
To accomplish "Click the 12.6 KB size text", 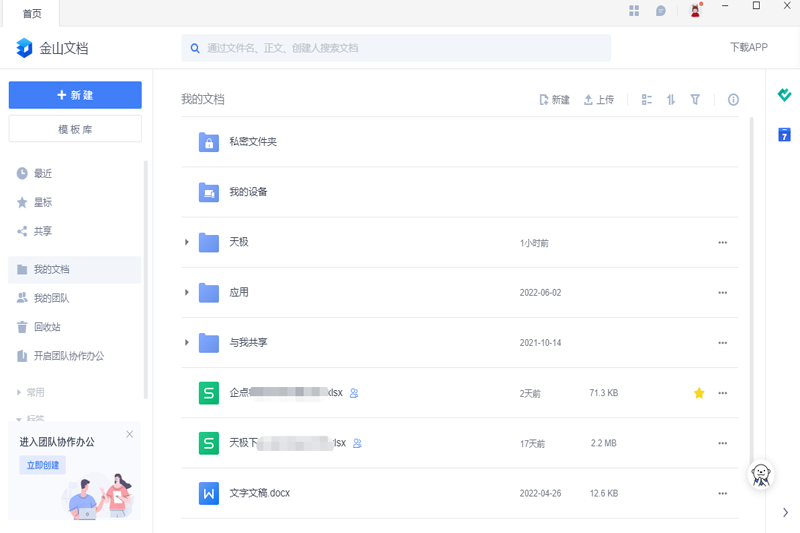I will click(x=604, y=493).
